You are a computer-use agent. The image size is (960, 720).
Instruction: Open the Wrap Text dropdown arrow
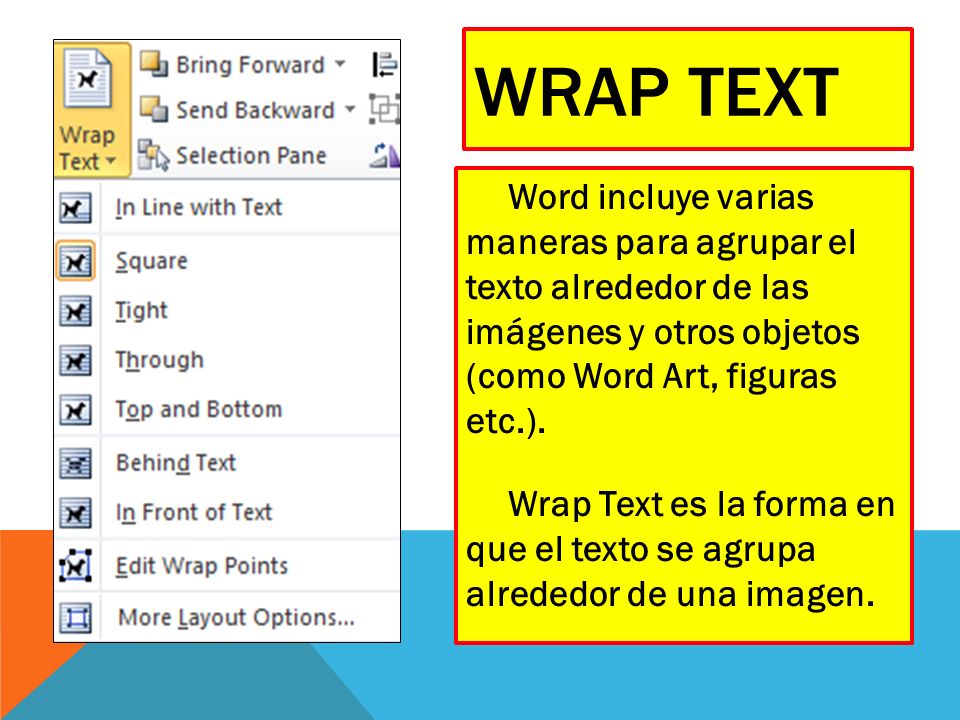tap(111, 162)
